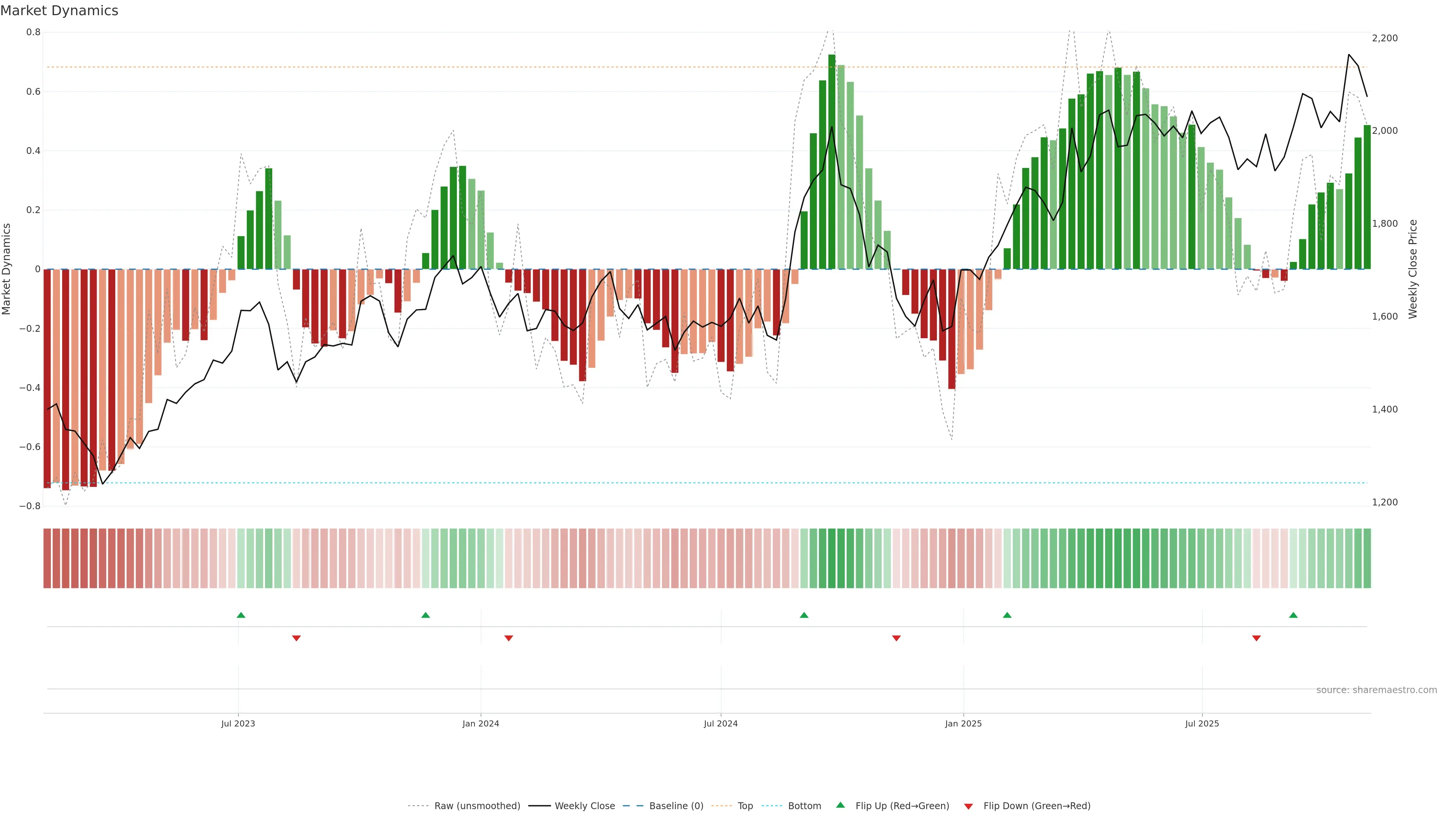Click the final Flip Up marker near chart end
The height and width of the screenshot is (819, 1456).
coord(1293,615)
